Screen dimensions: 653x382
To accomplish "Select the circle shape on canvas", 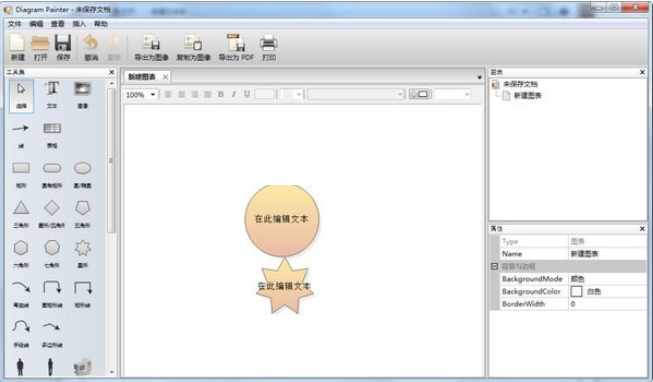I will tap(282, 220).
